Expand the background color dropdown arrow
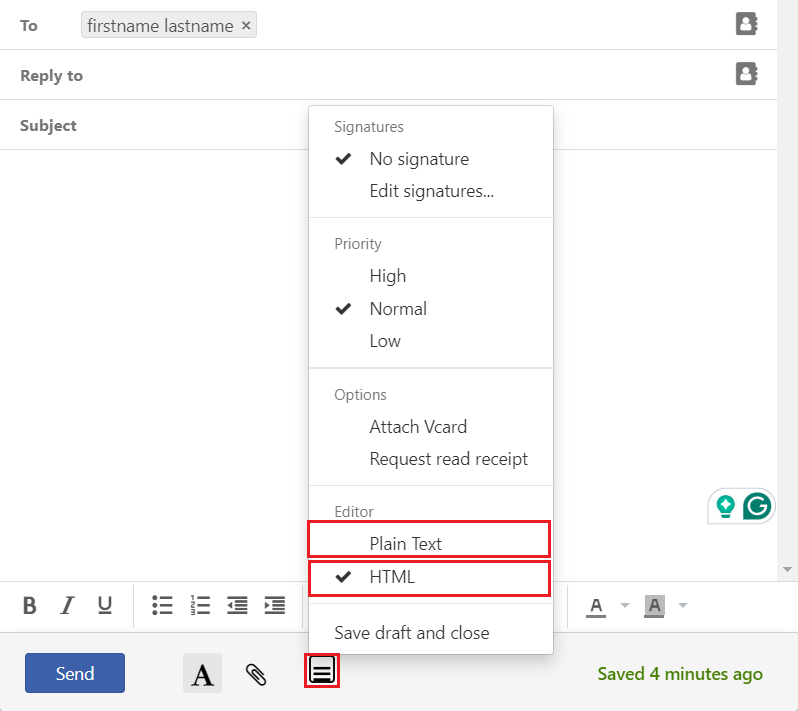Viewport: 798px width, 711px height. click(683, 605)
